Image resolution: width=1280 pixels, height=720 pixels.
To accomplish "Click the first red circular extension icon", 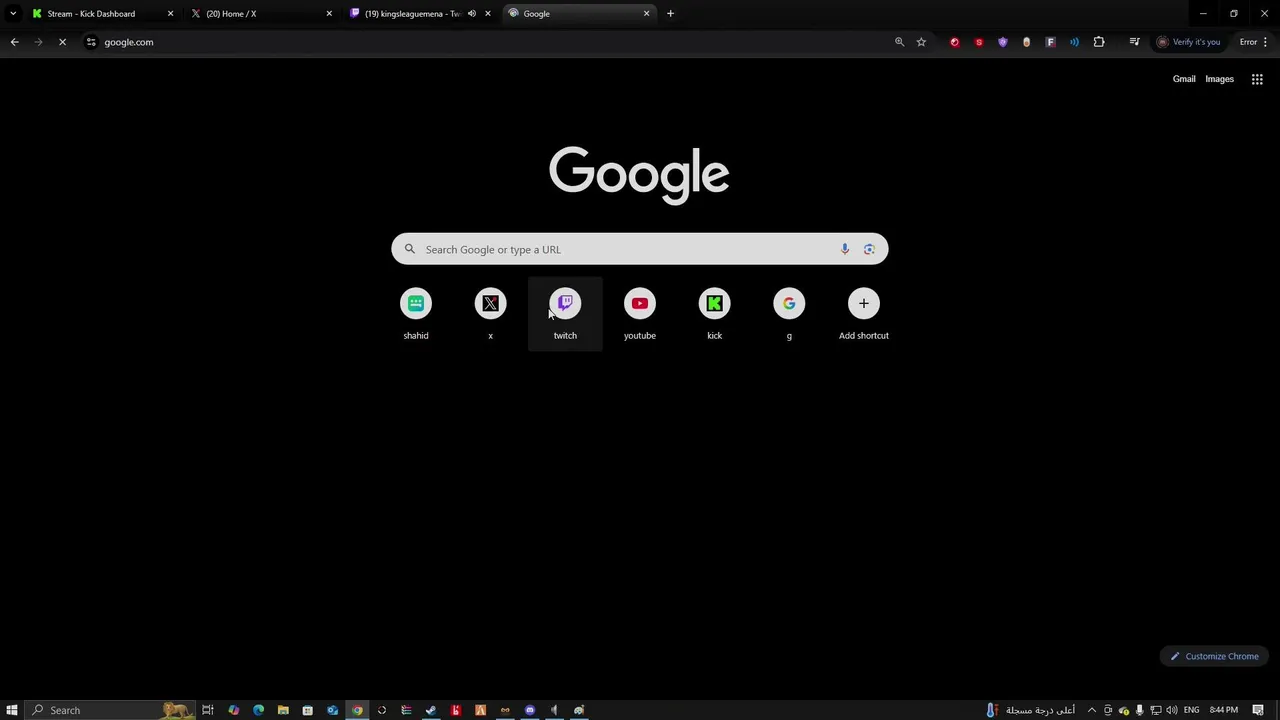I will coord(954,42).
